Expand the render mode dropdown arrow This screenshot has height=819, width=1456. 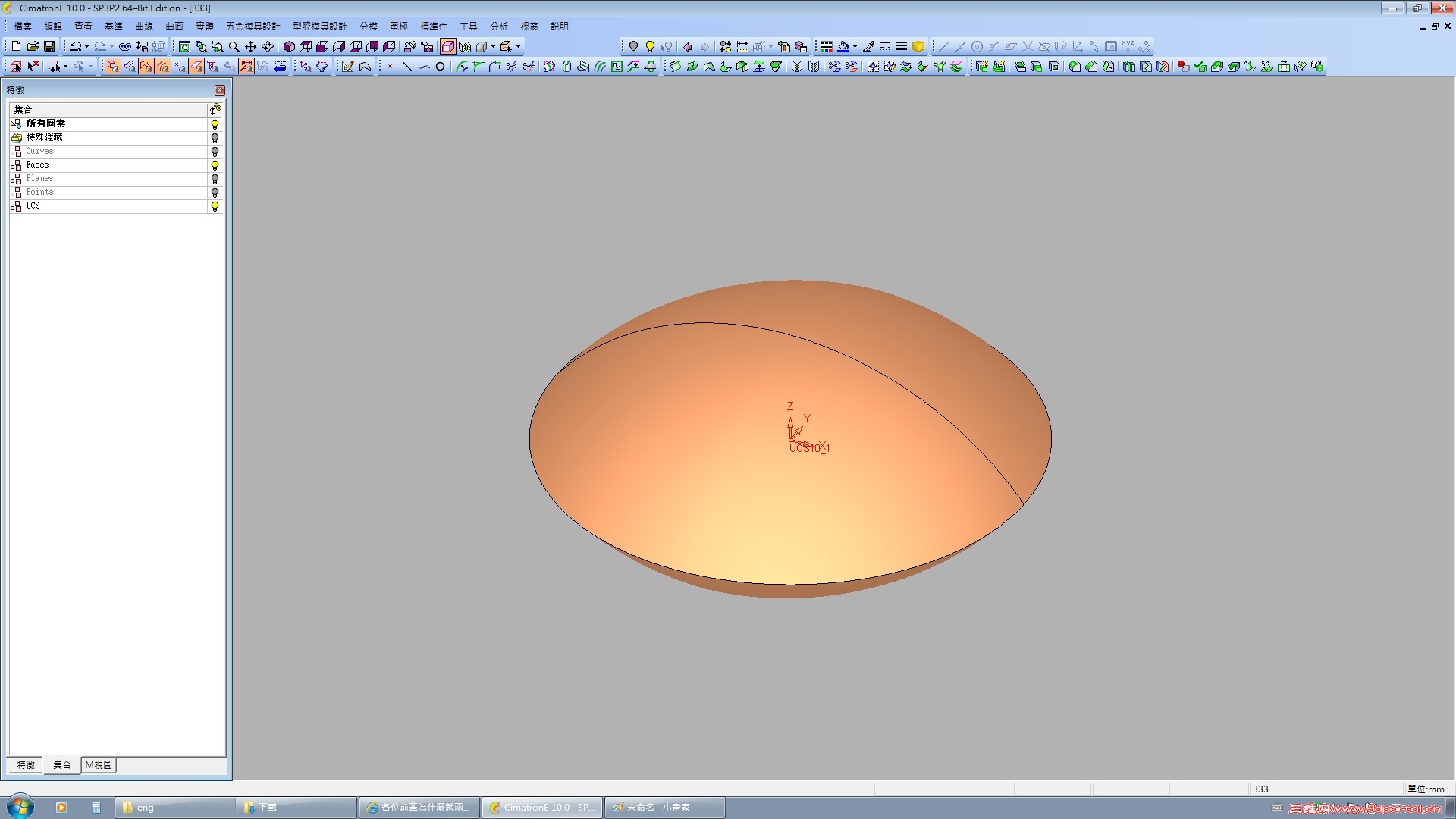[x=493, y=46]
